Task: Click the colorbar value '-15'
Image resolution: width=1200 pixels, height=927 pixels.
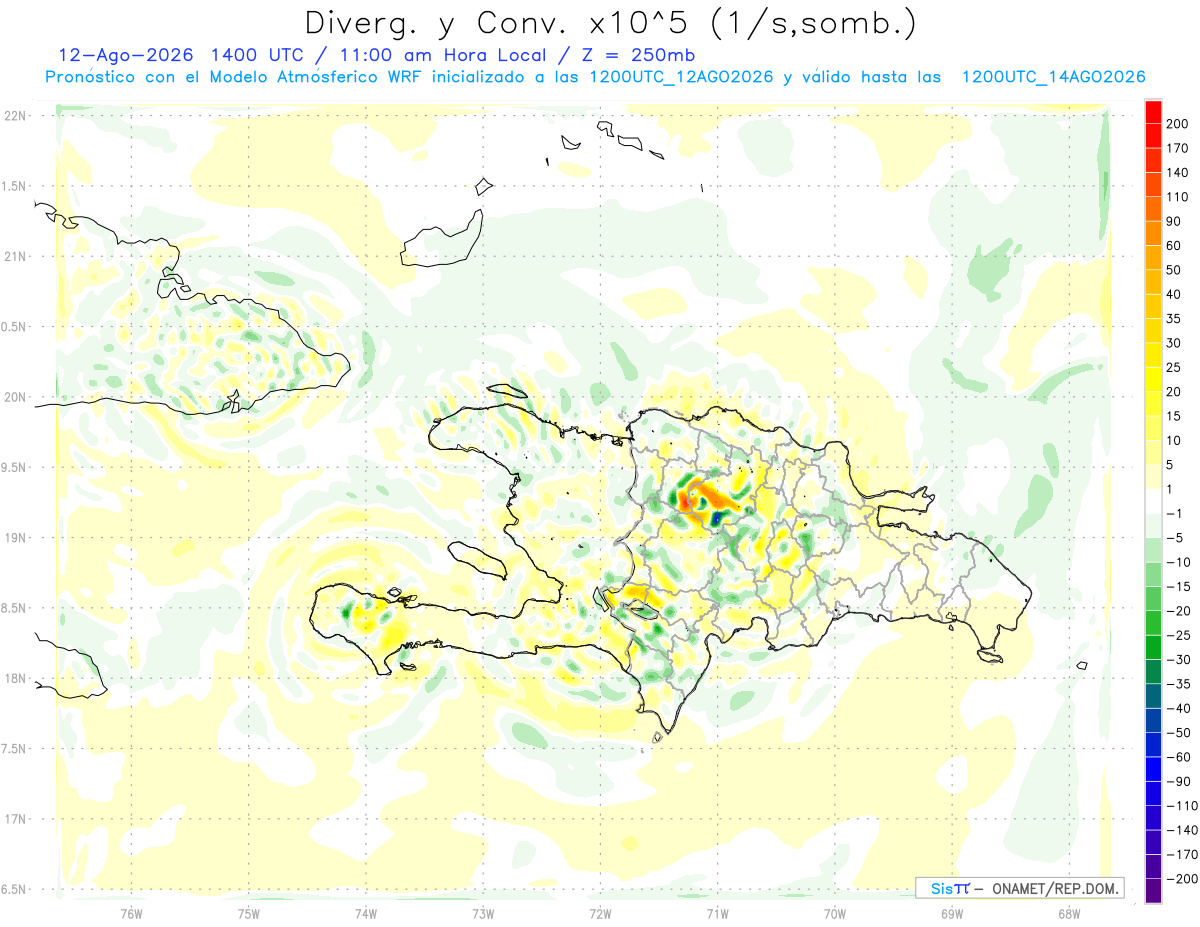Action: tap(1180, 587)
